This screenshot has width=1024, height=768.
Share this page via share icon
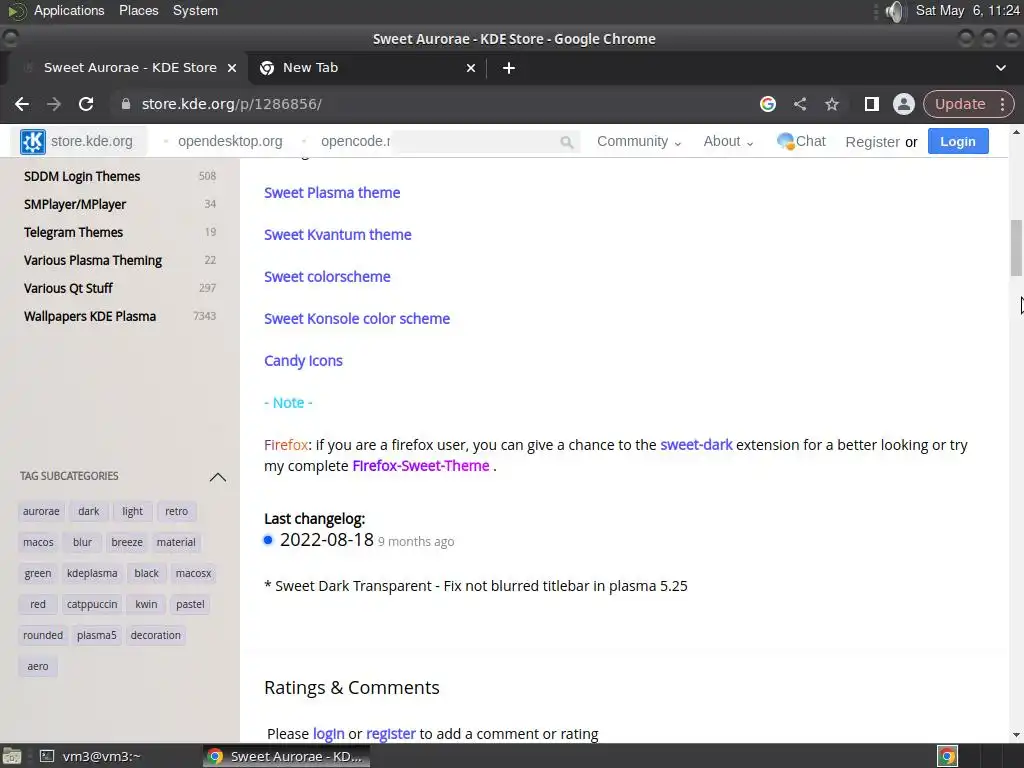coord(800,104)
